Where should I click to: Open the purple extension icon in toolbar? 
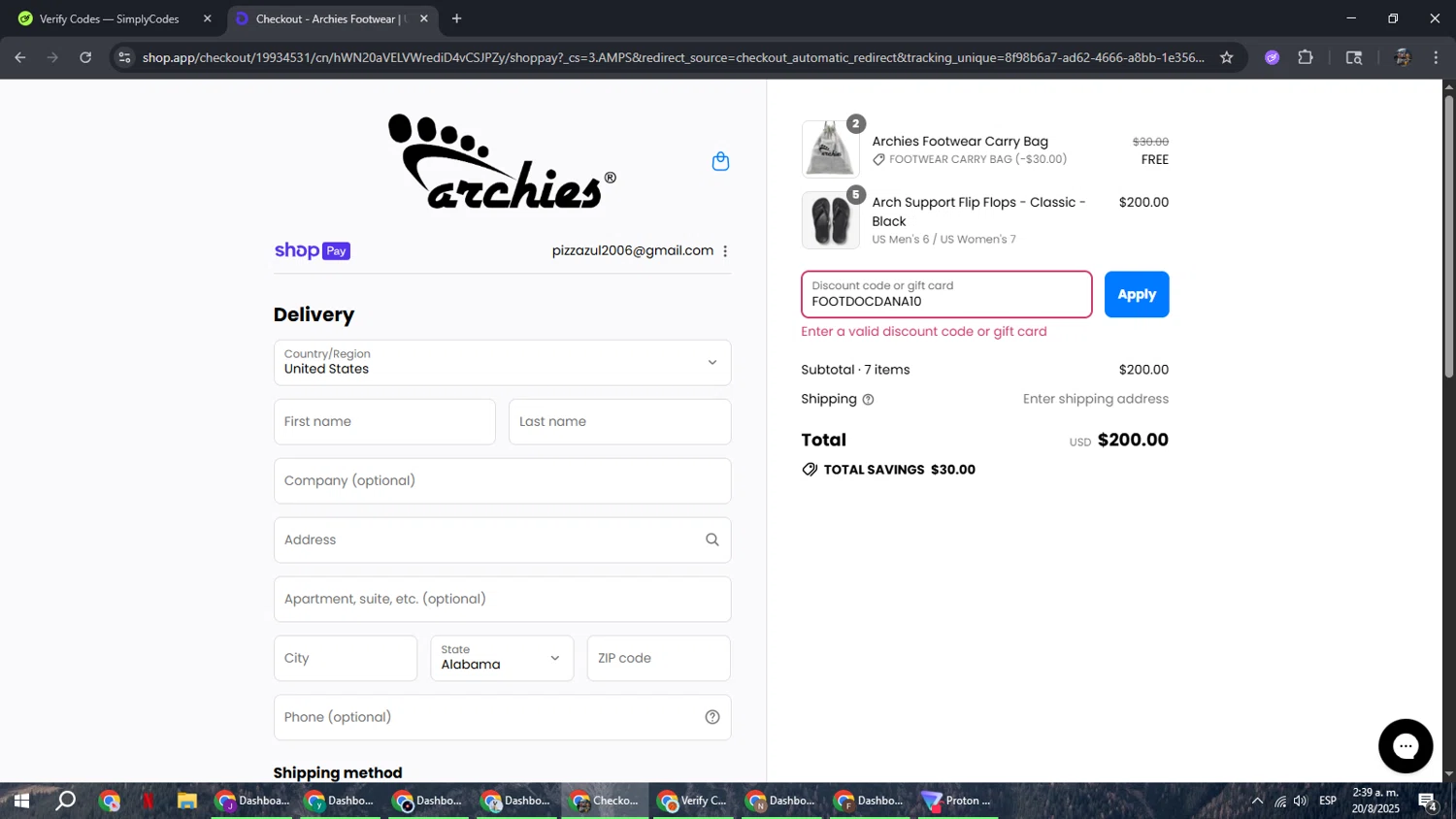[1272, 58]
